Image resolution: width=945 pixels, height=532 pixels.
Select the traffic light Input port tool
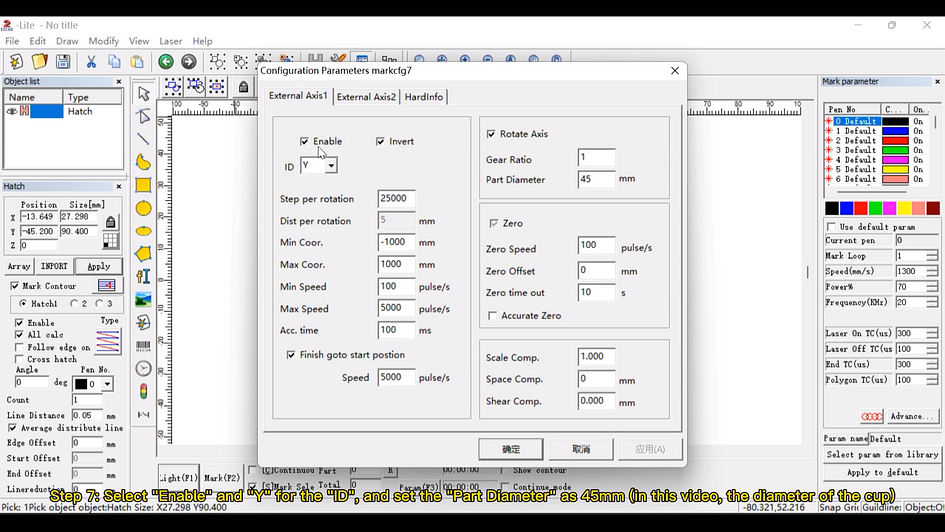pyautogui.click(x=143, y=392)
